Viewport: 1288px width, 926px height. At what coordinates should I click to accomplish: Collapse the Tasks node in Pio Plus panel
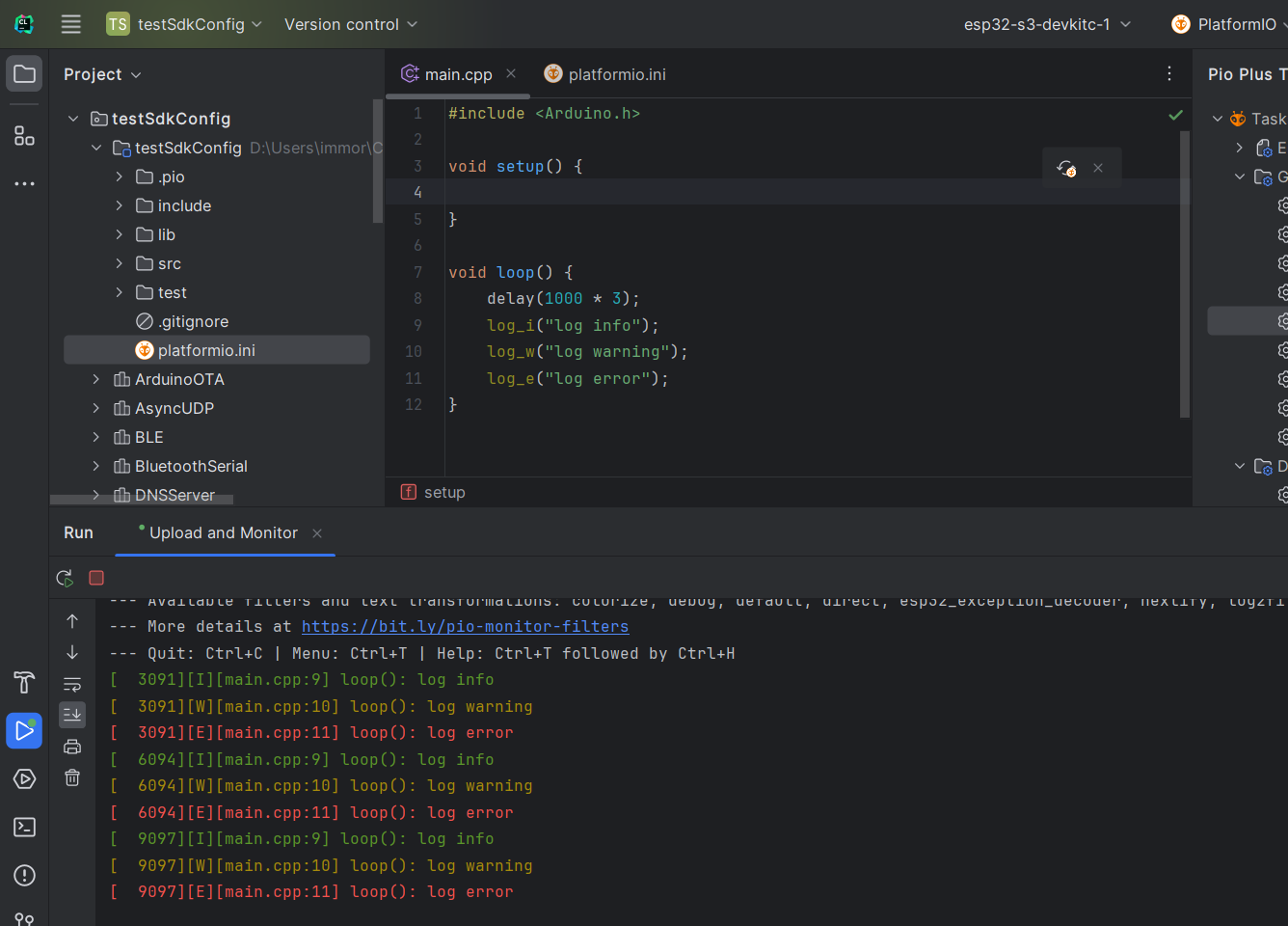pos(1218,119)
